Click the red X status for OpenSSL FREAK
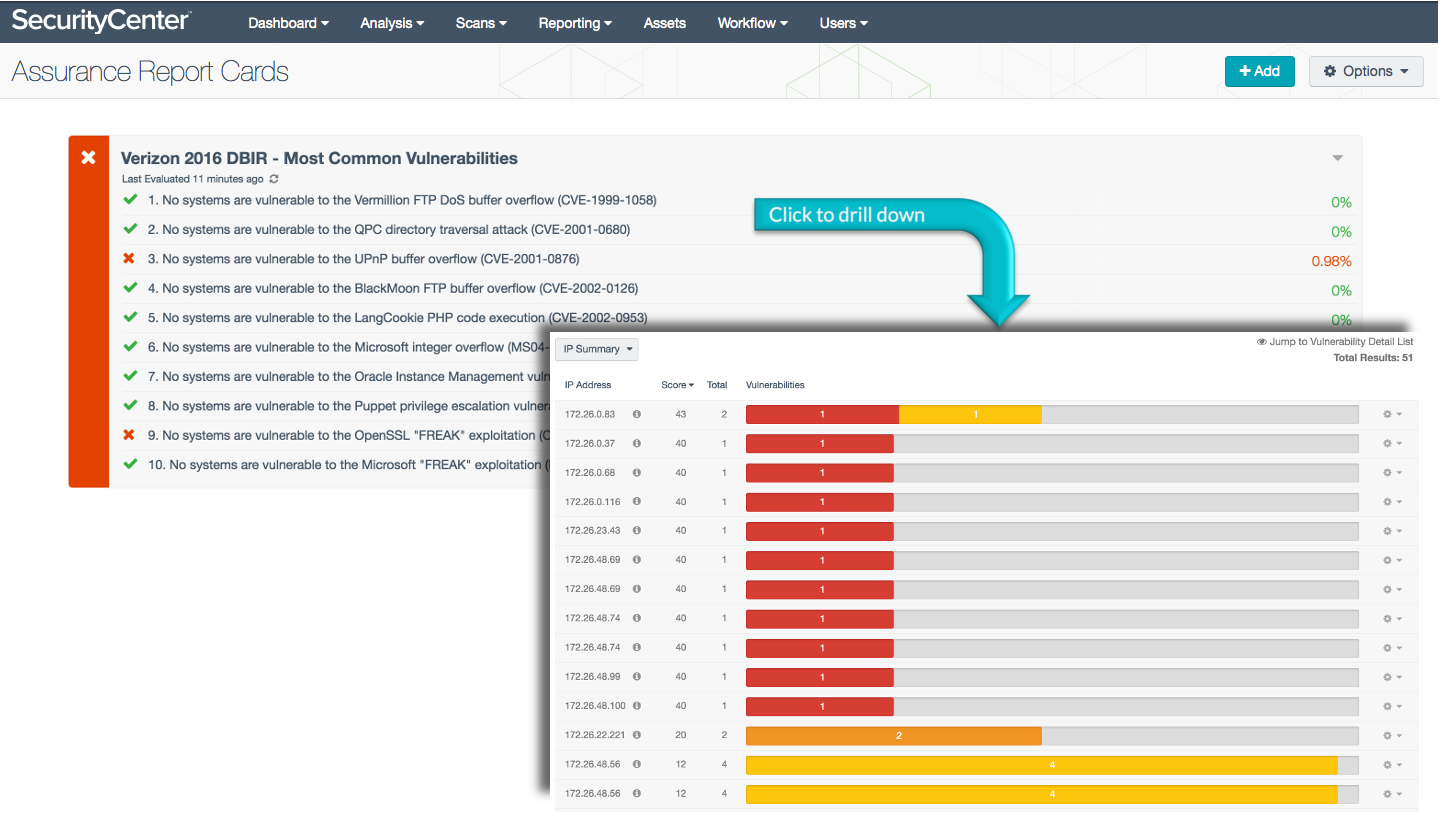This screenshot has width=1440, height=820. click(x=129, y=435)
